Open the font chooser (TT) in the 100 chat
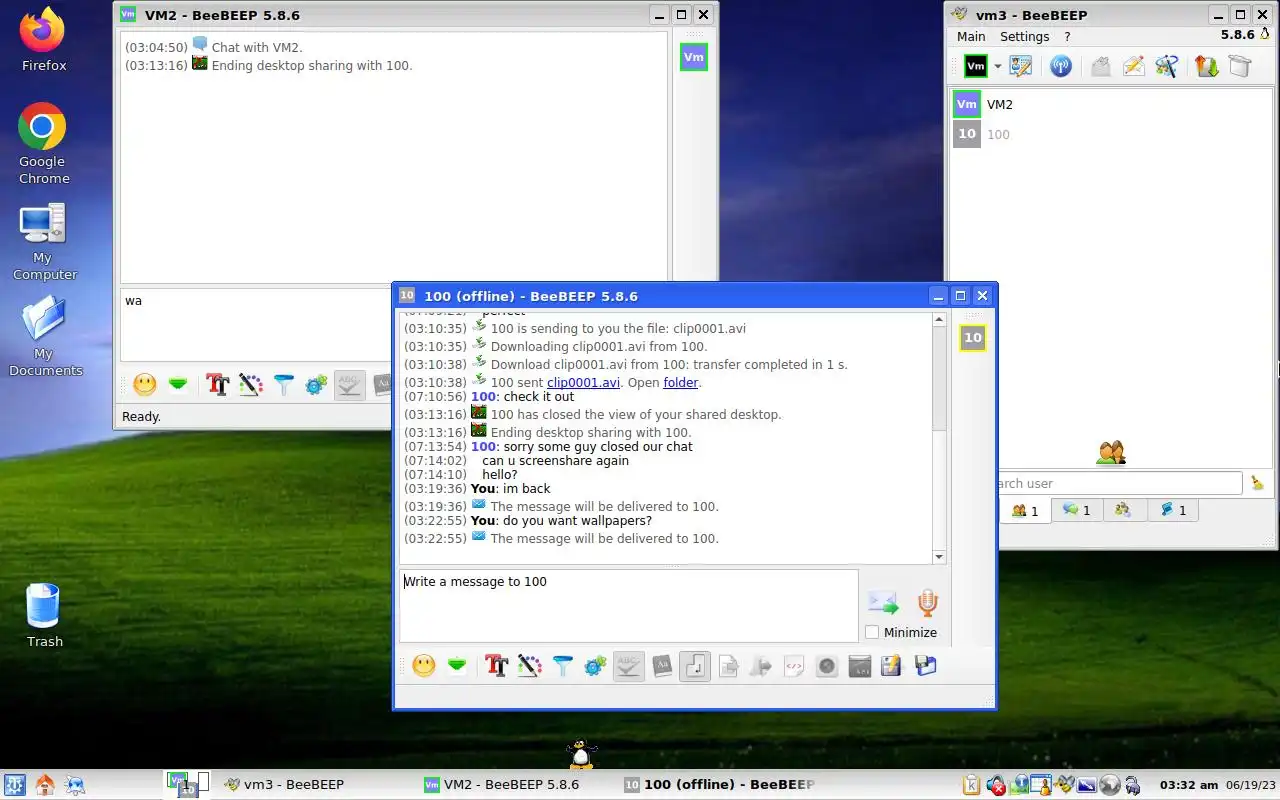The width and height of the screenshot is (1280, 800). pyautogui.click(x=496, y=666)
